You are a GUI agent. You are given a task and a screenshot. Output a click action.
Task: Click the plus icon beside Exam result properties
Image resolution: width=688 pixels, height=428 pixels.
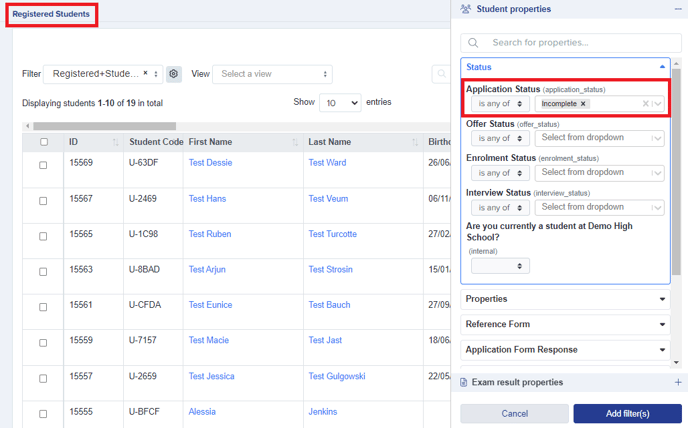click(x=678, y=382)
